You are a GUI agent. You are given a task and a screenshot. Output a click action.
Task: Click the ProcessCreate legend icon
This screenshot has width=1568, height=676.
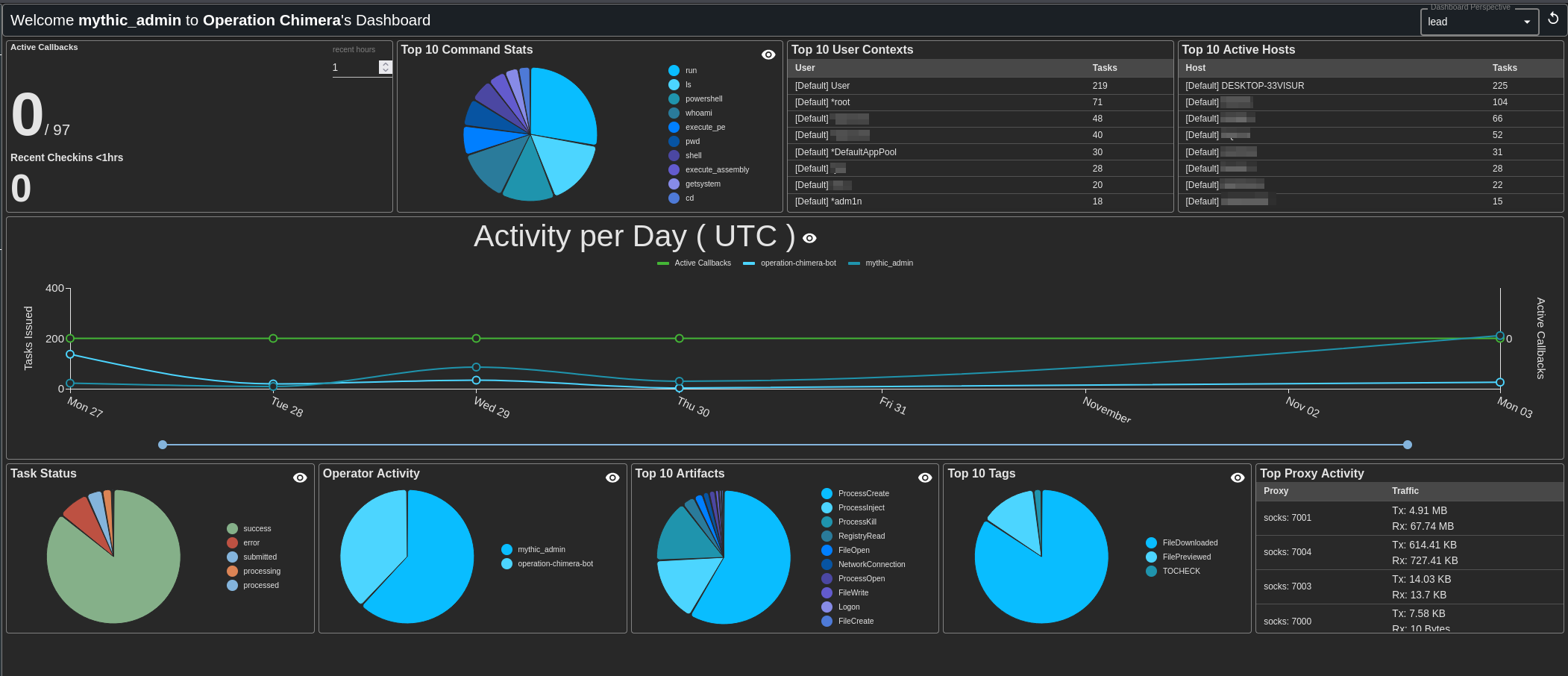[x=827, y=494]
